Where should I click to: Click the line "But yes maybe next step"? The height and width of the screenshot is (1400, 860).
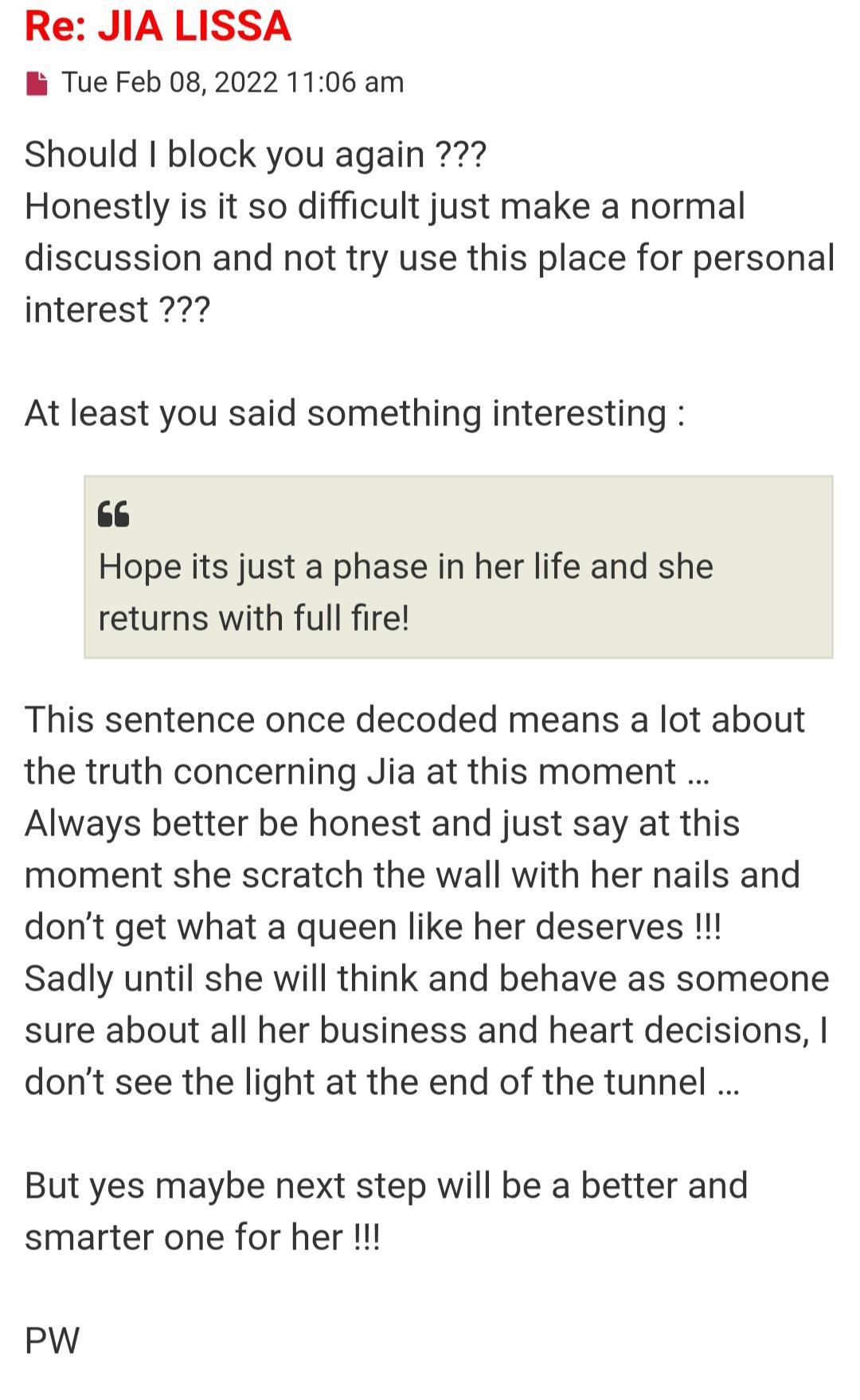[x=386, y=1186]
